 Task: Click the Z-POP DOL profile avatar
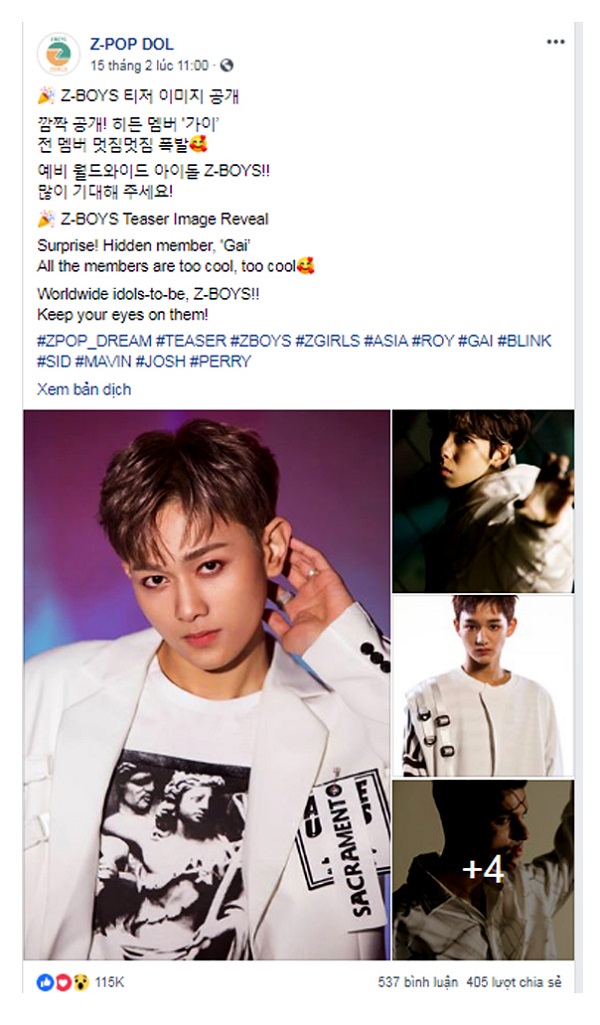(x=59, y=54)
